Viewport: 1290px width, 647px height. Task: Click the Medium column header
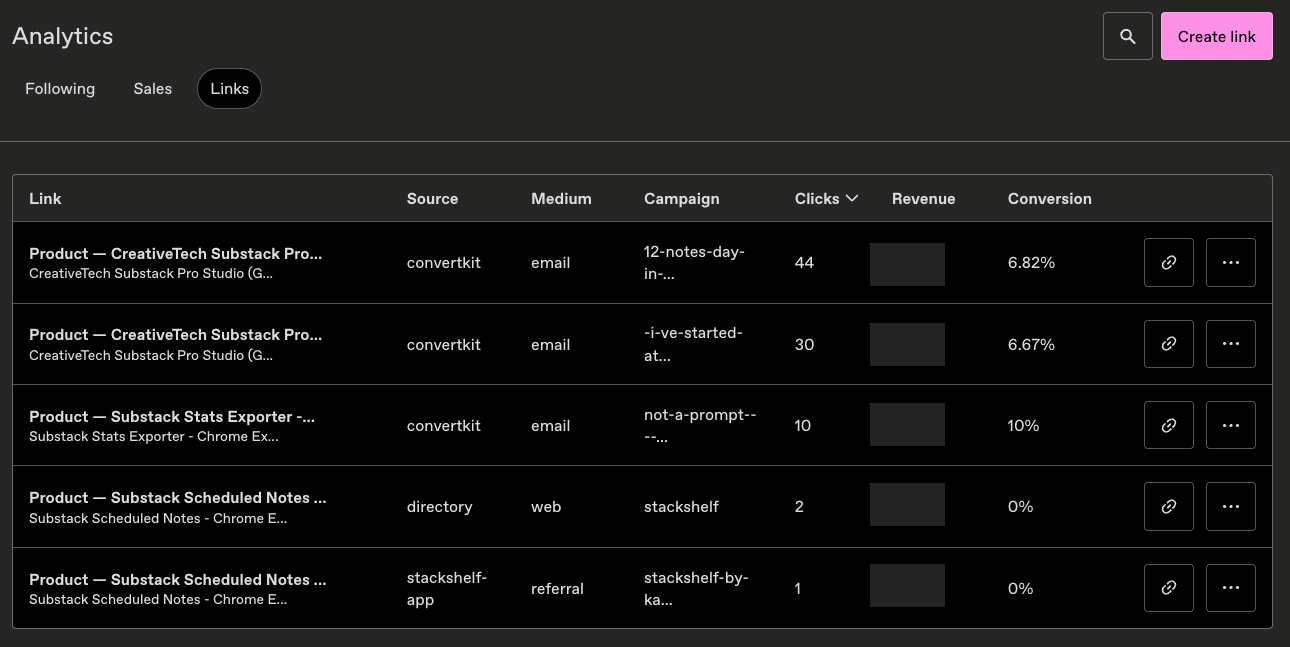(561, 198)
